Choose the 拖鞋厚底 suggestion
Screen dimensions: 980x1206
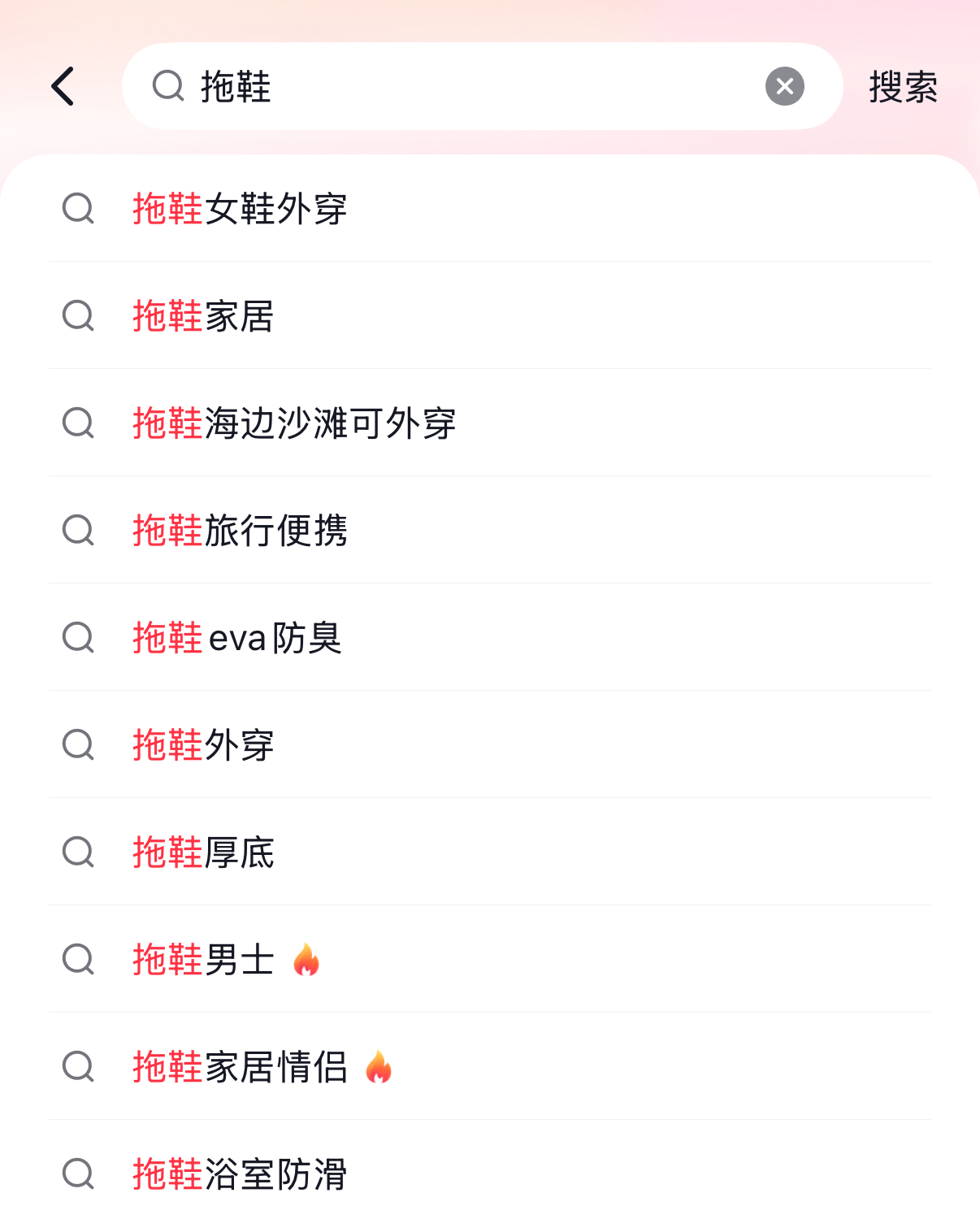pyautogui.click(x=490, y=852)
